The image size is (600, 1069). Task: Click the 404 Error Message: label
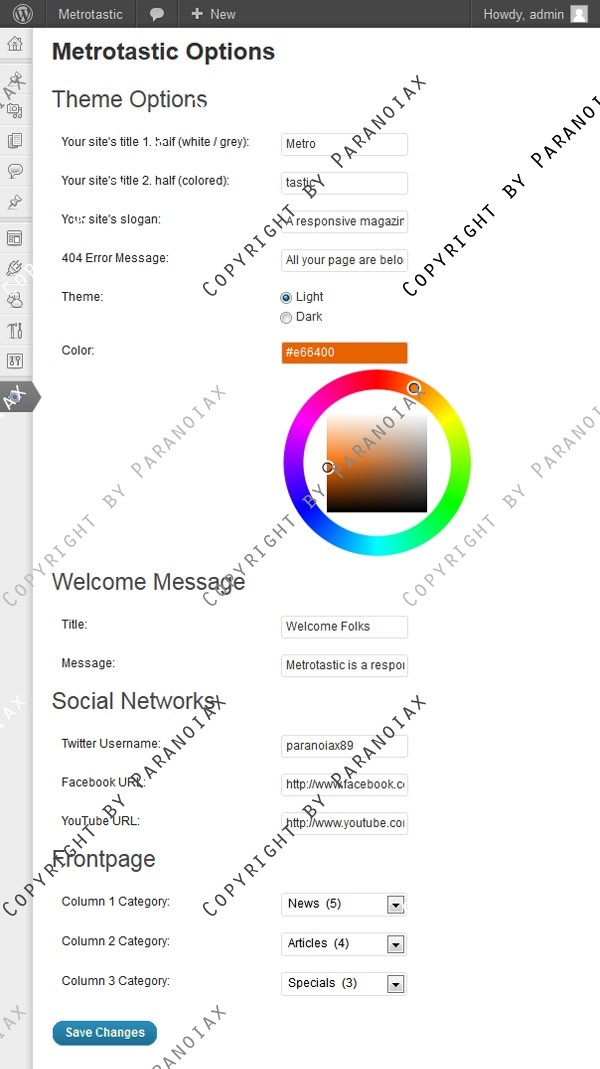click(x=115, y=258)
